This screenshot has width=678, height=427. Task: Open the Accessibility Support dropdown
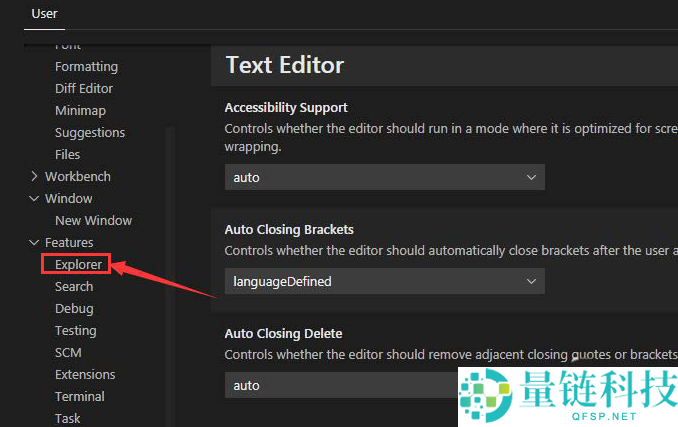(x=384, y=177)
